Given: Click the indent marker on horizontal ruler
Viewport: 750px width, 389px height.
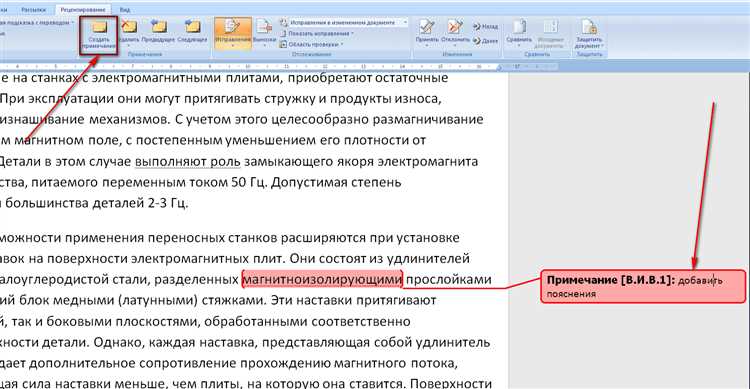Looking at the screenshot, I should (x=500, y=67).
